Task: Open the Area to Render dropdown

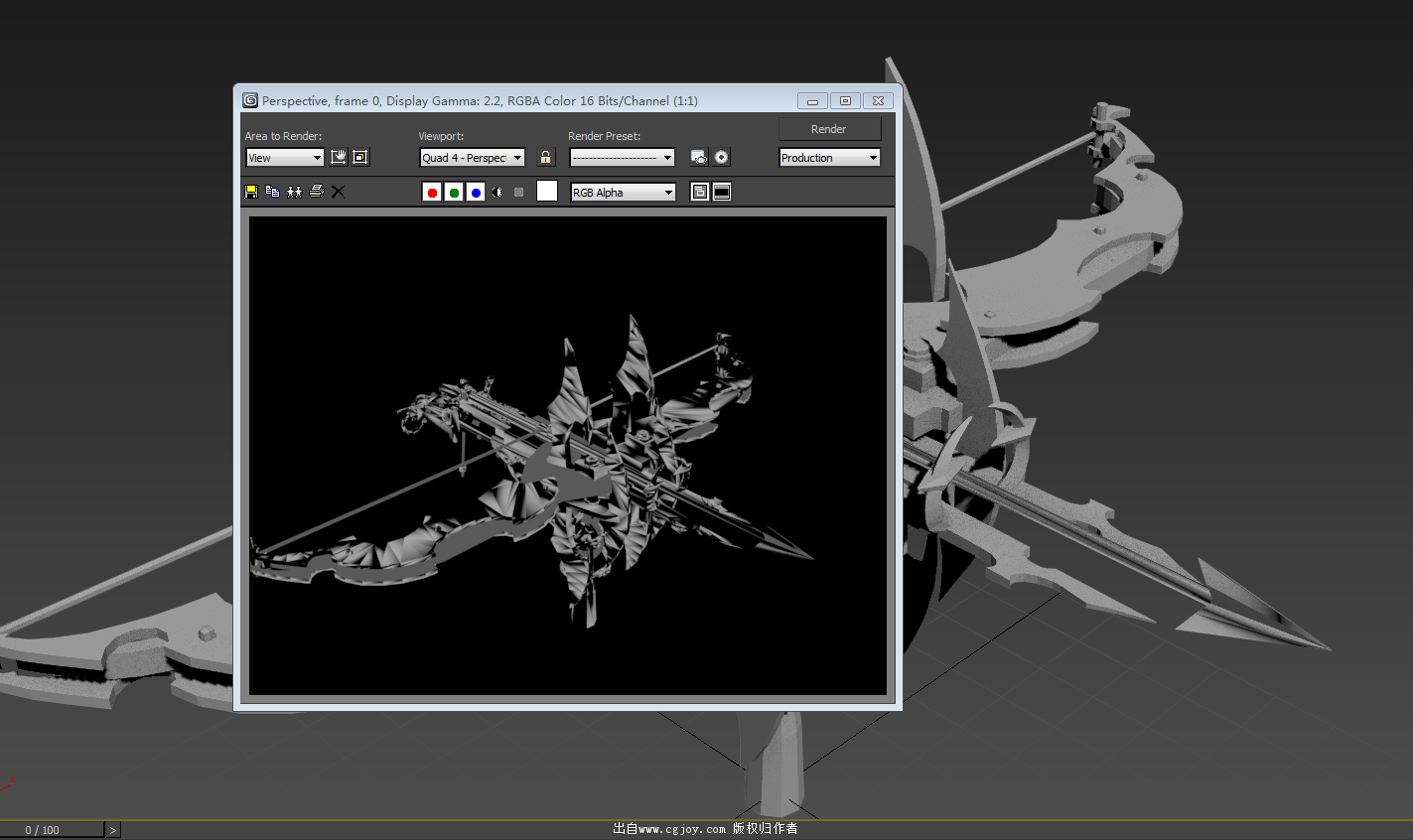Action: (285, 158)
